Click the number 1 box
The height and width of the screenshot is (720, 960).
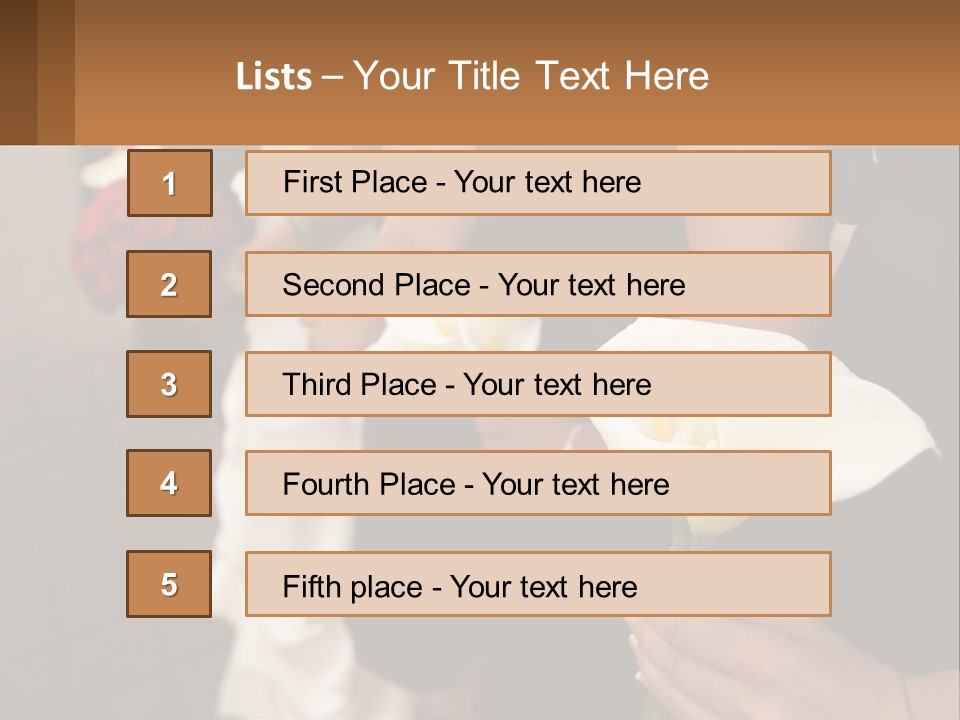pyautogui.click(x=170, y=183)
